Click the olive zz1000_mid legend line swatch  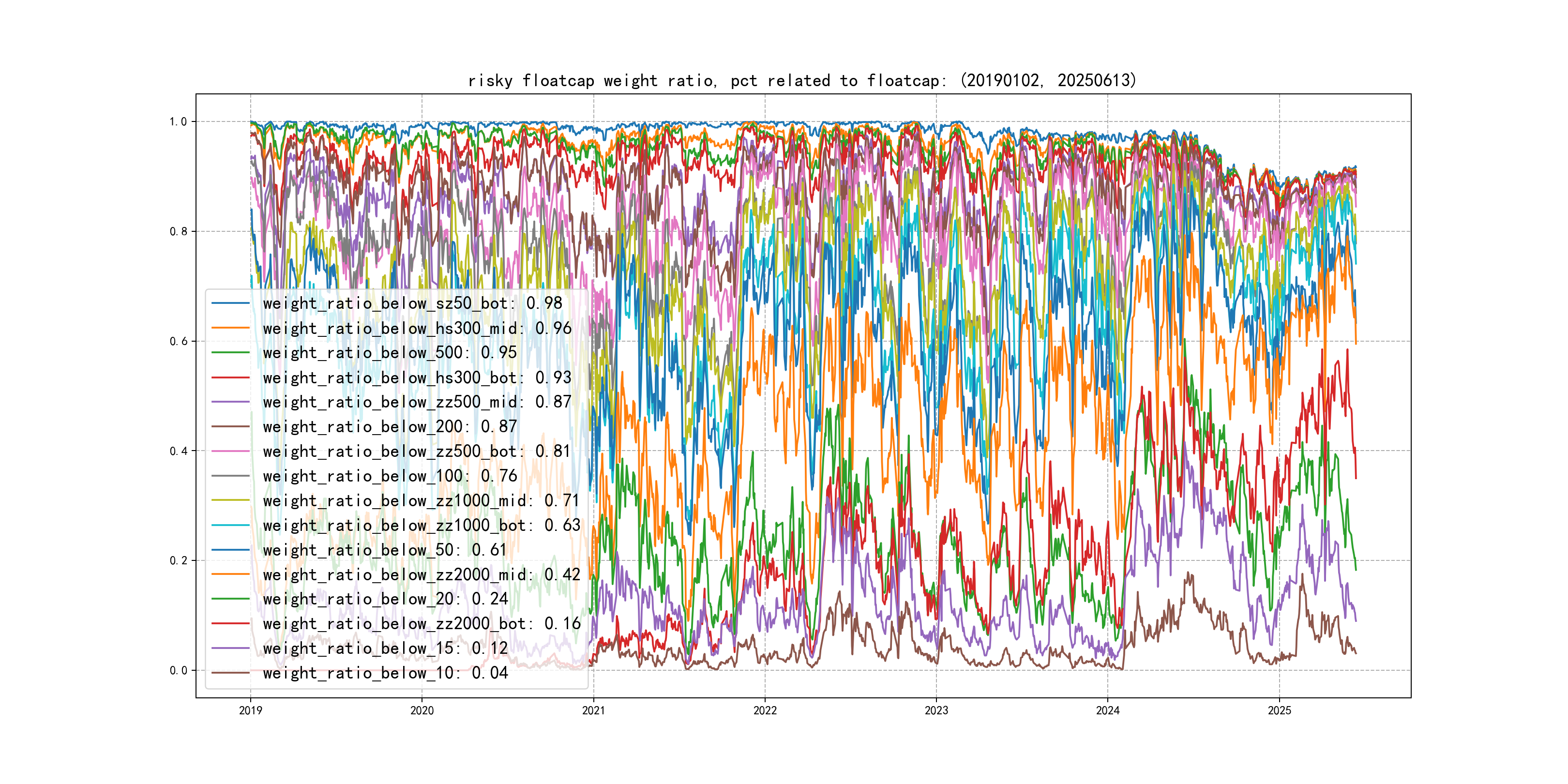[x=231, y=500]
